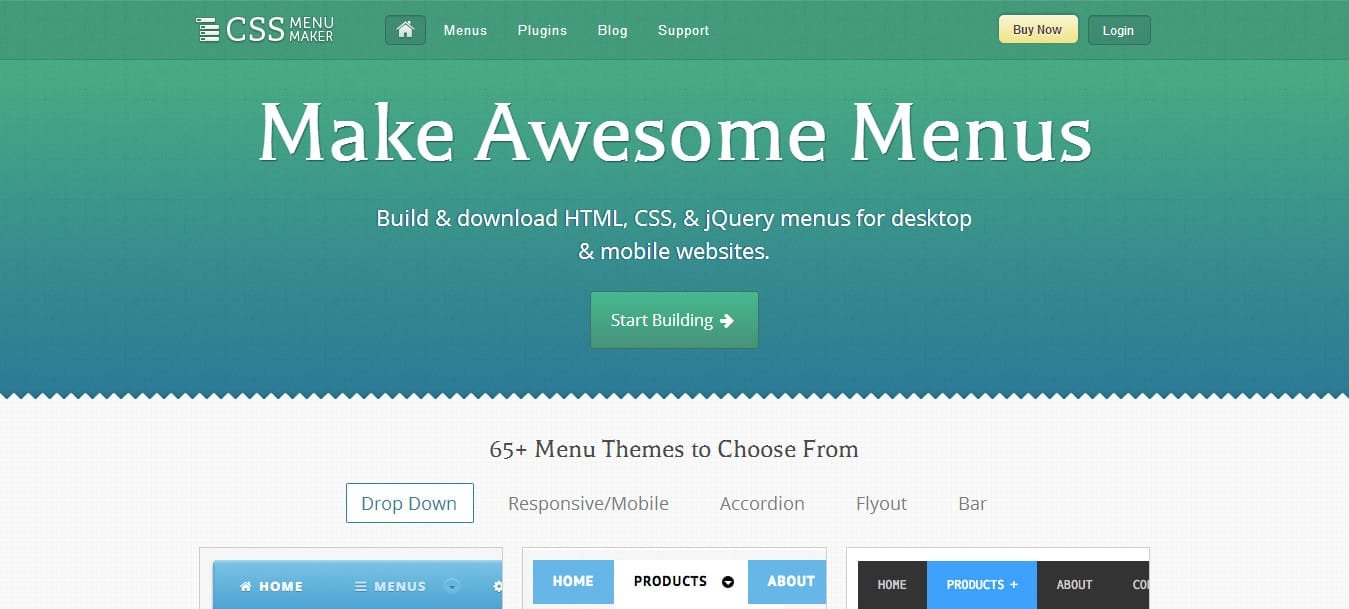This screenshot has width=1349, height=609.
Task: Switch to the Accordion tab
Action: 762,503
